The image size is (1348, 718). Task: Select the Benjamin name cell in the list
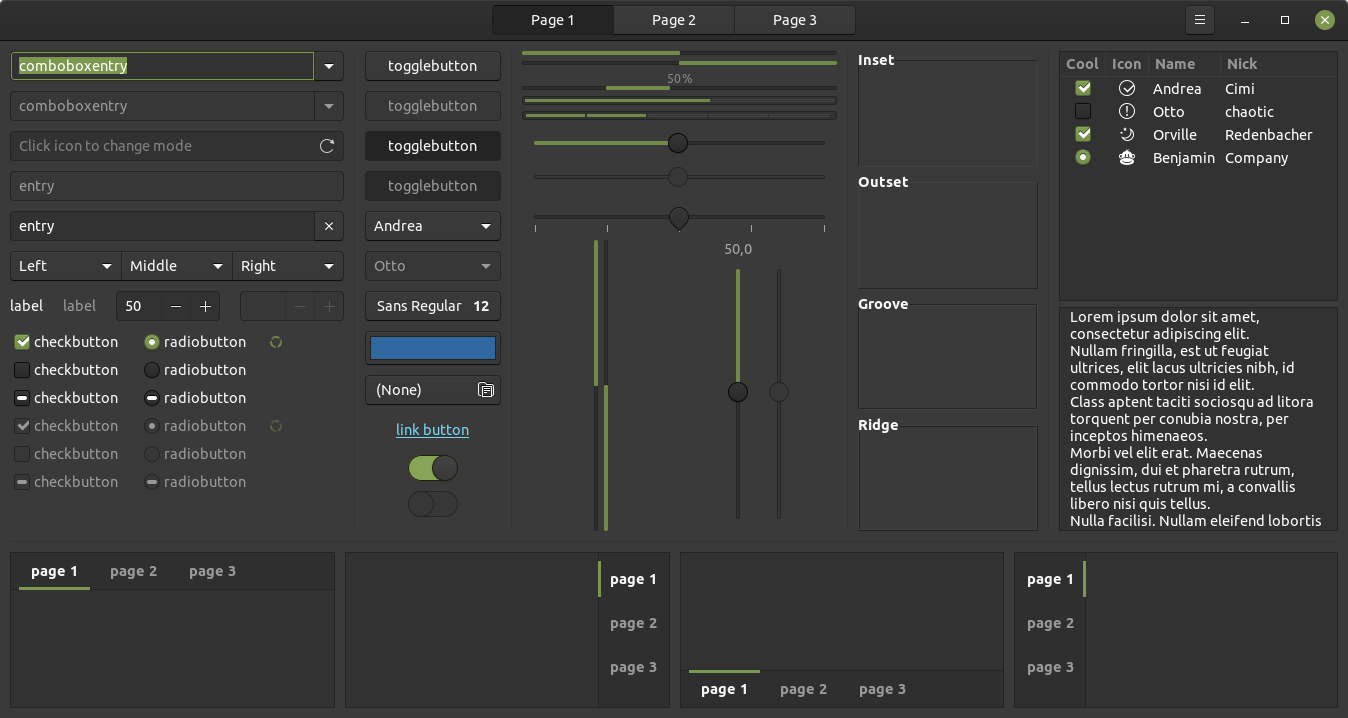tap(1184, 158)
